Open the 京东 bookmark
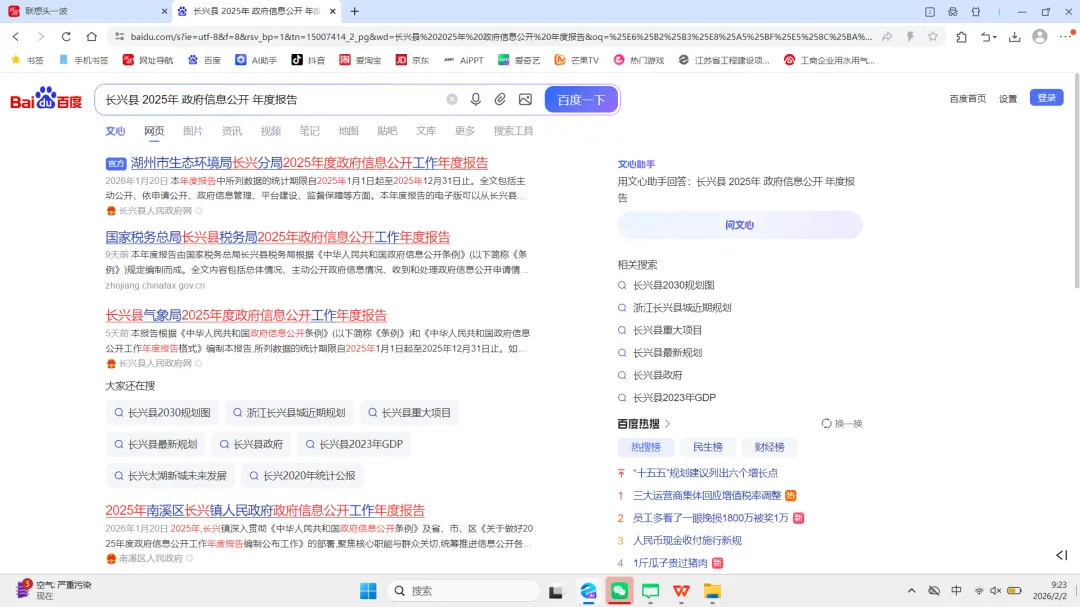This screenshot has width=1080, height=607. [412, 60]
